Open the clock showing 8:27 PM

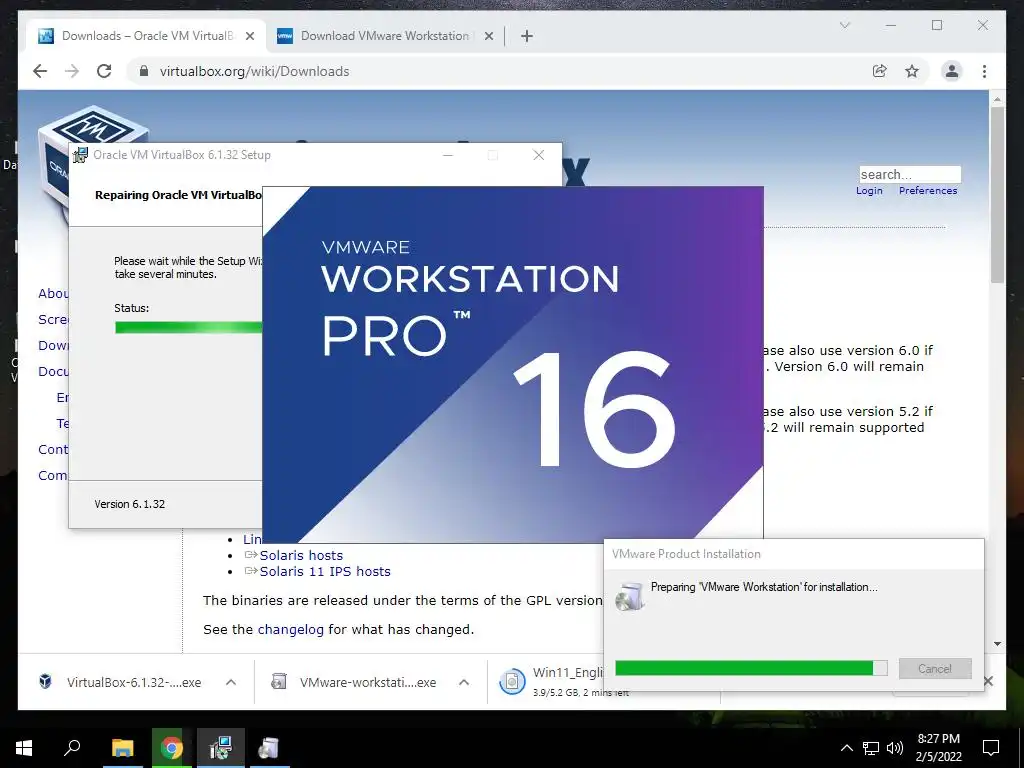[938, 748]
